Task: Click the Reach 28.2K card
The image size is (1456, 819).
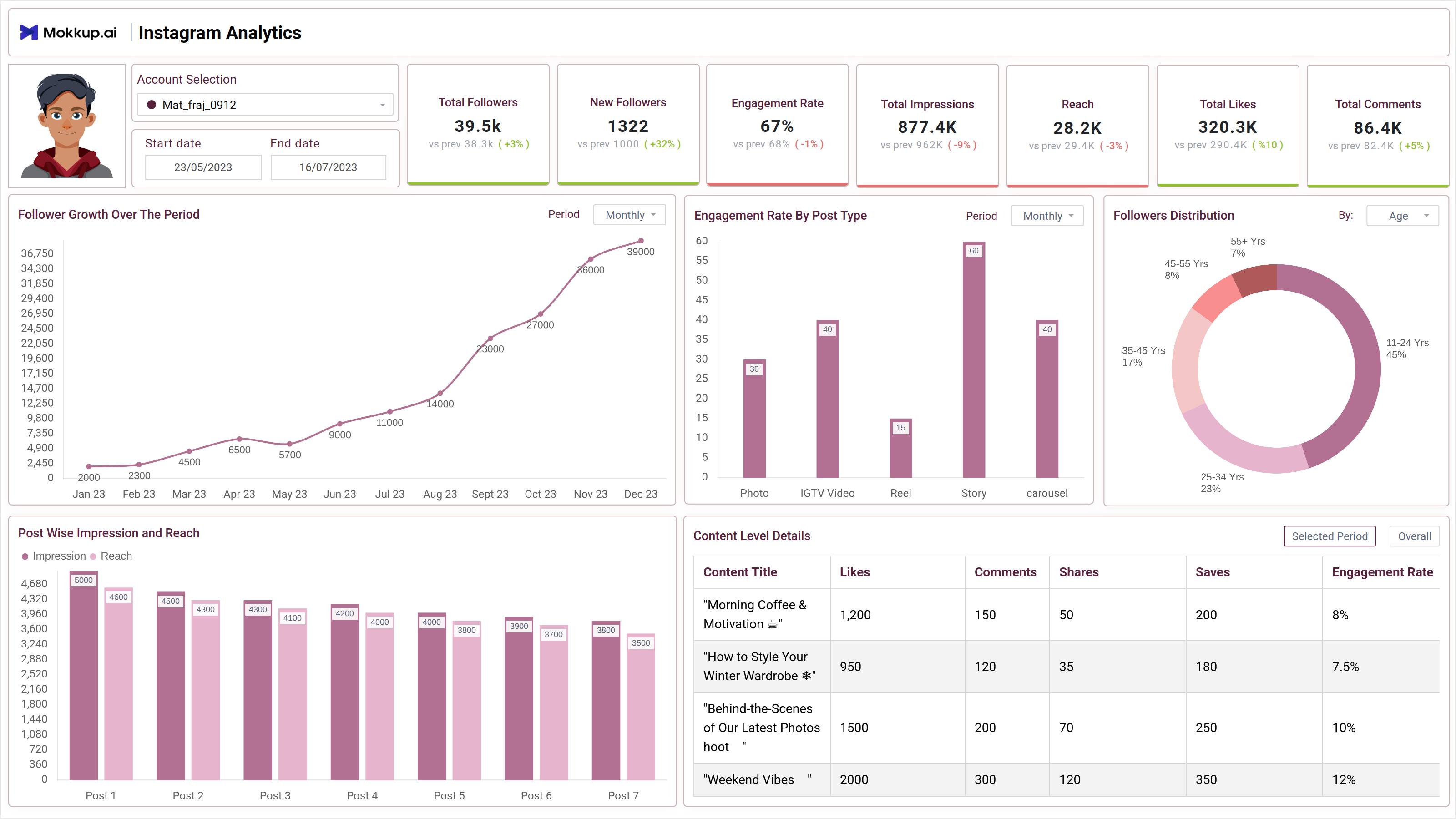Action: [x=1078, y=126]
